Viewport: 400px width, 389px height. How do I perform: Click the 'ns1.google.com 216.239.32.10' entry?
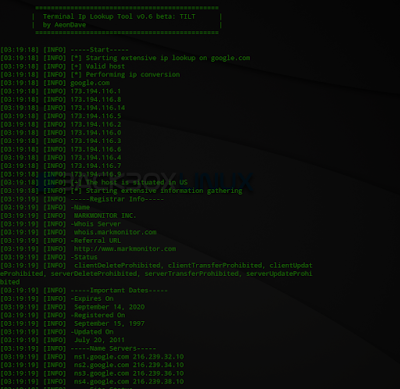pos(129,357)
